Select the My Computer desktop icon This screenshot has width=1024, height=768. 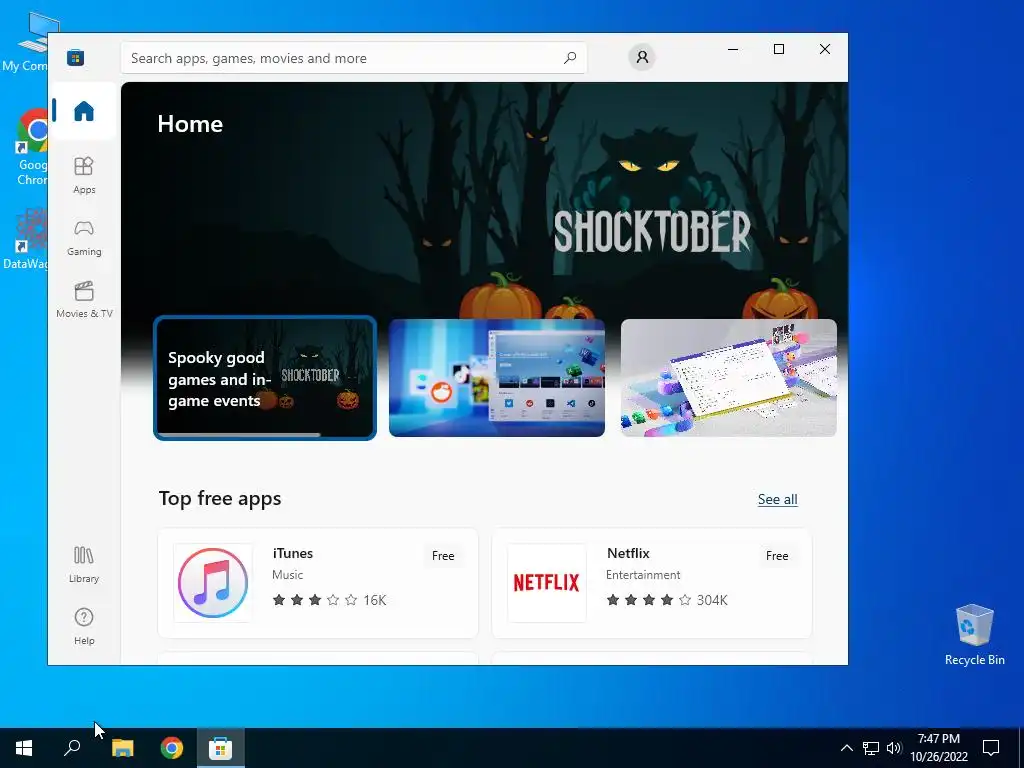tap(26, 42)
